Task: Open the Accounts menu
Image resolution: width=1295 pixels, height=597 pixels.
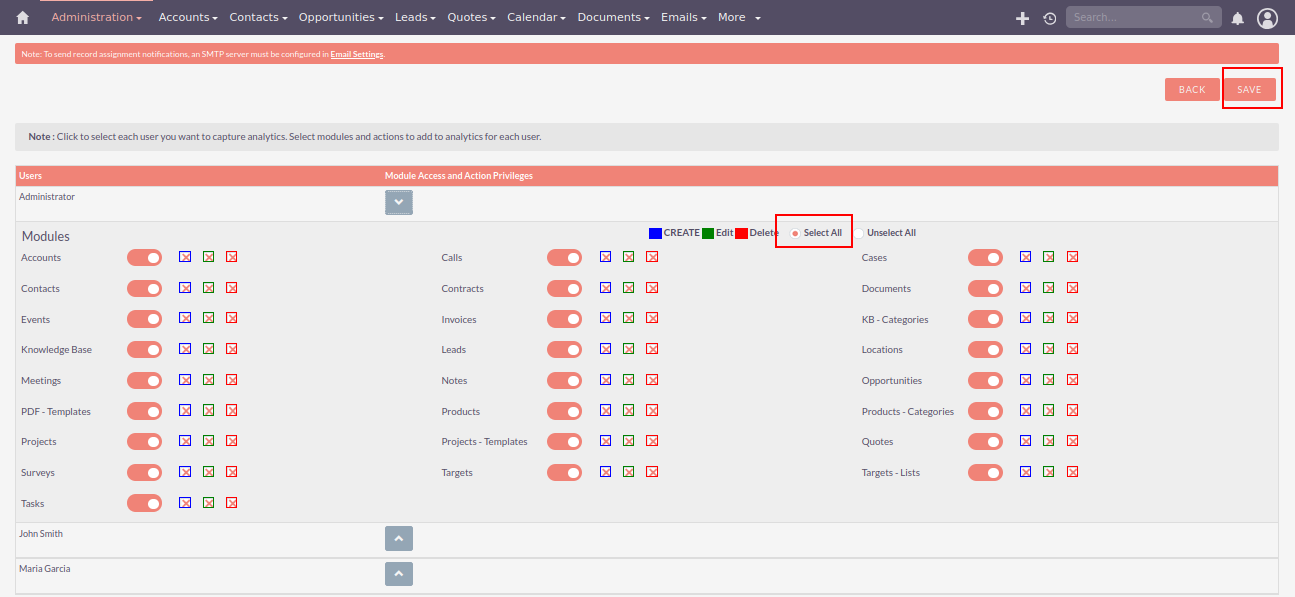Action: click(189, 18)
